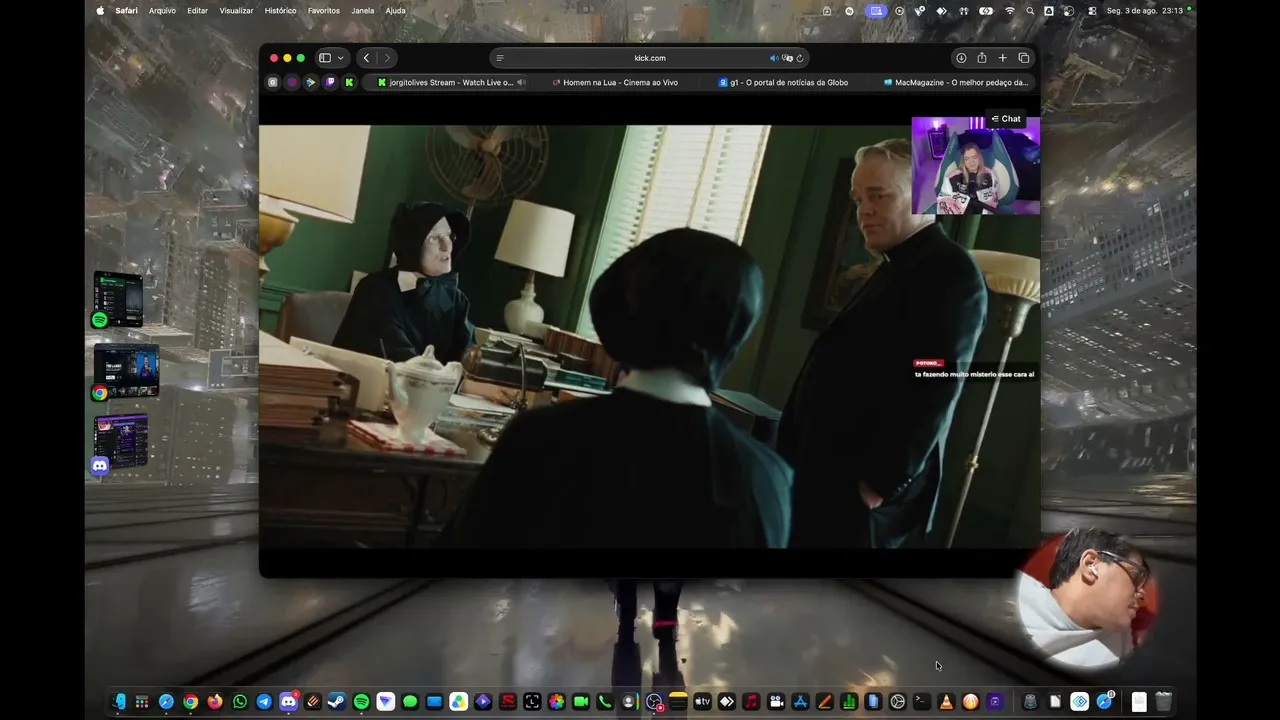Open the Twitch pinned tab
Image resolution: width=1280 pixels, height=720 pixels.
tap(330, 82)
